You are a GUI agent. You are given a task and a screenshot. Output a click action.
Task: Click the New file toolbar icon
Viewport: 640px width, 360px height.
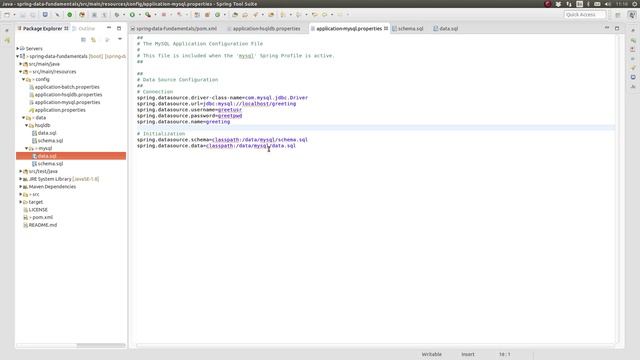(7, 15)
